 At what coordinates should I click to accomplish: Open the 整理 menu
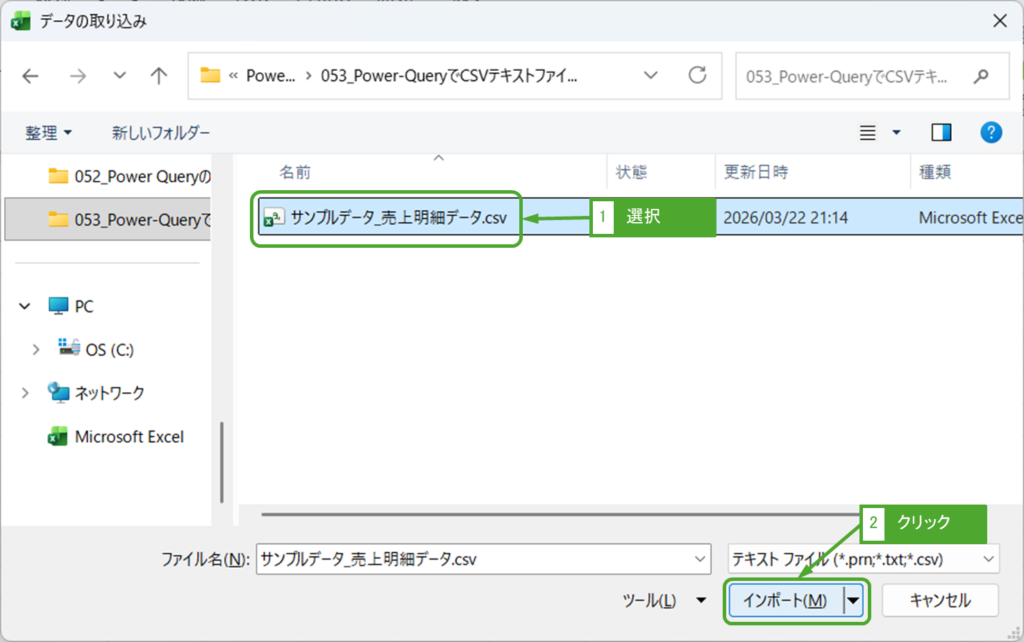pos(48,132)
